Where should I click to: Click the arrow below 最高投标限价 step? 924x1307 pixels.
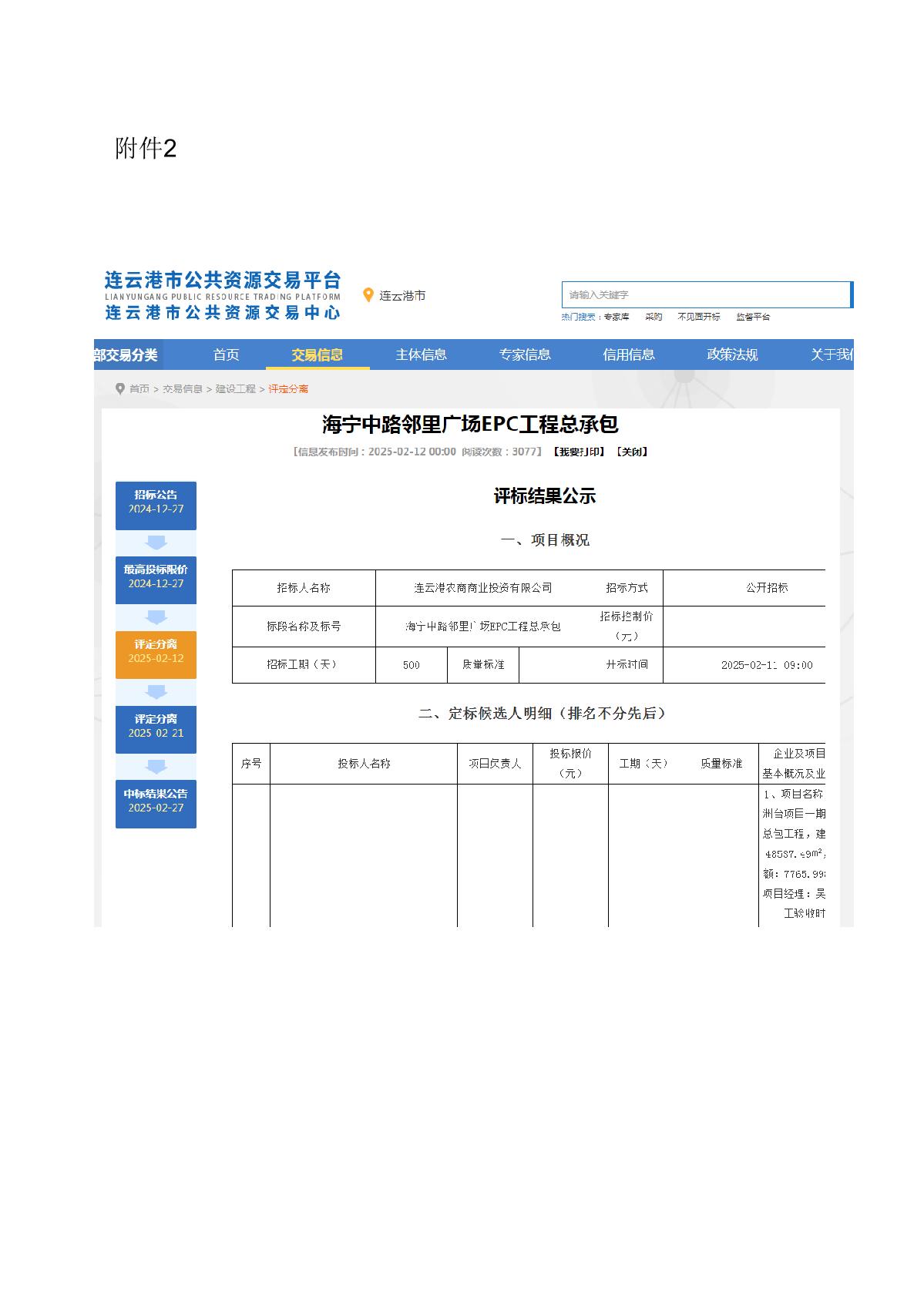coord(156,617)
